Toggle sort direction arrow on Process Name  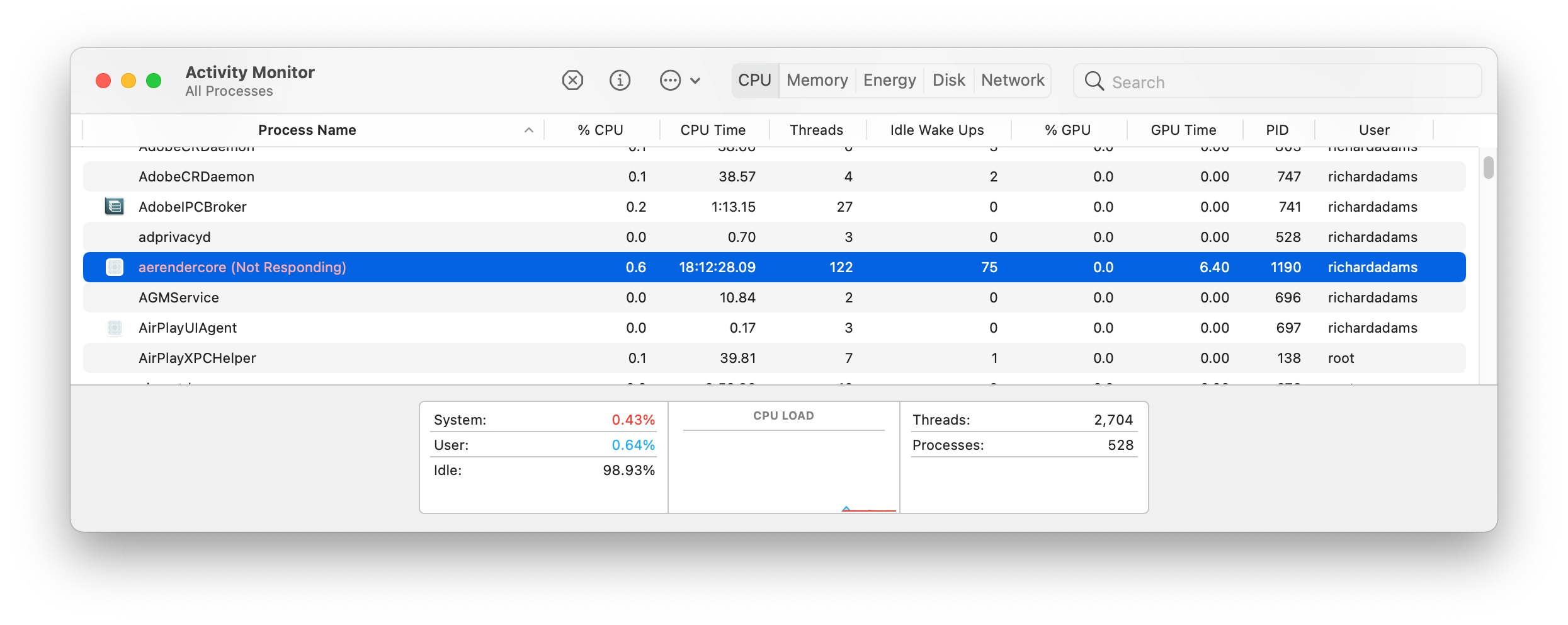tap(529, 130)
